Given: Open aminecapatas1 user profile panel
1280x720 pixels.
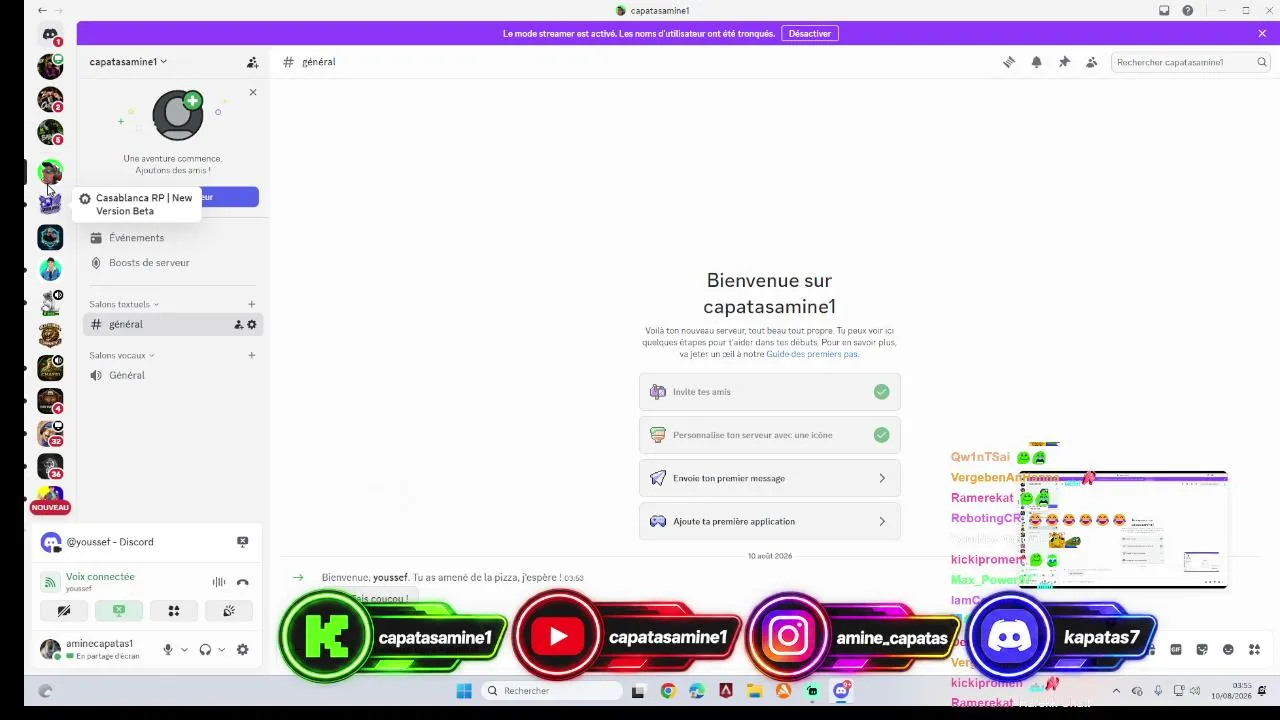Looking at the screenshot, I should point(96,650).
